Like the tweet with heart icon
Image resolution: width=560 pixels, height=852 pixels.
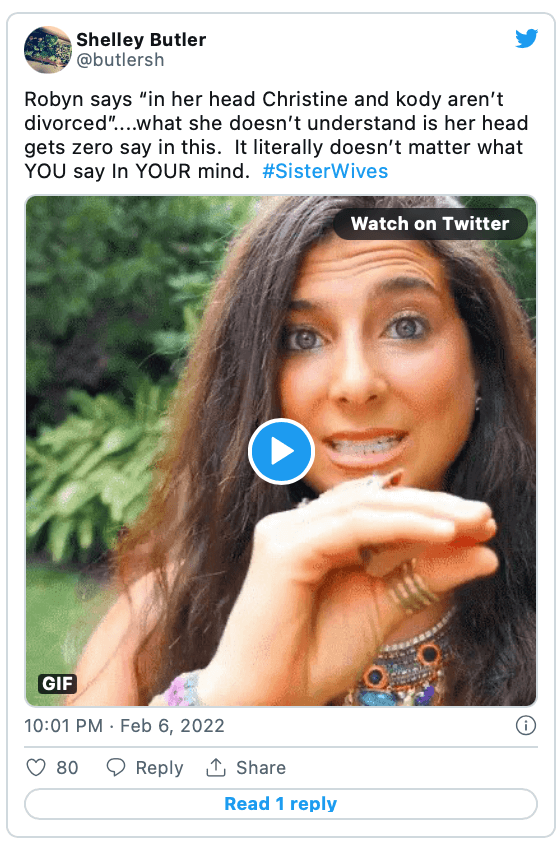pyautogui.click(x=36, y=767)
